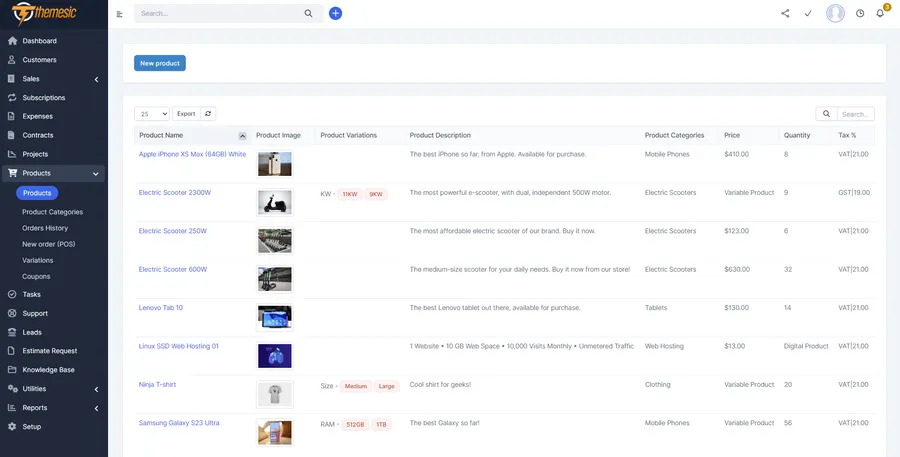The width and height of the screenshot is (900, 457).
Task: Open Linux SSD Web Hosting 01 link
Action: pyautogui.click(x=179, y=346)
